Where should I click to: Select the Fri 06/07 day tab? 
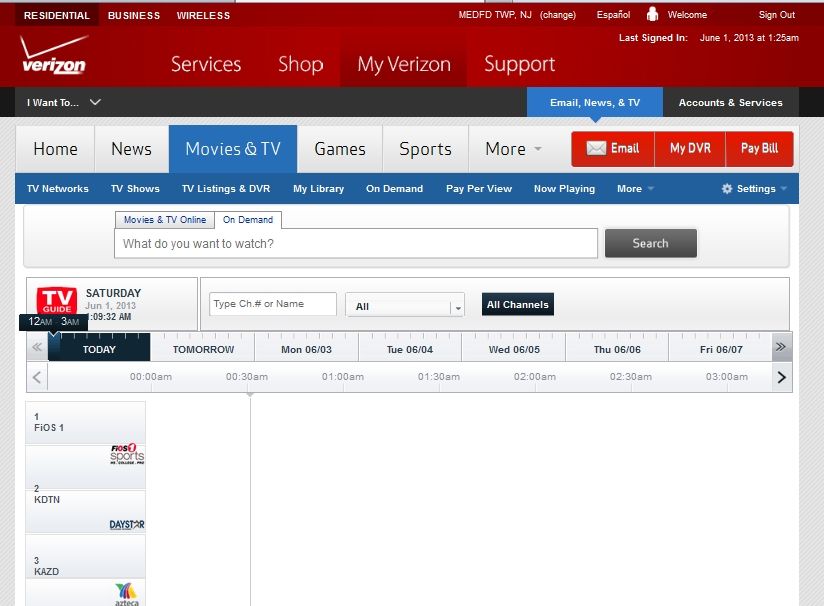[720, 347]
